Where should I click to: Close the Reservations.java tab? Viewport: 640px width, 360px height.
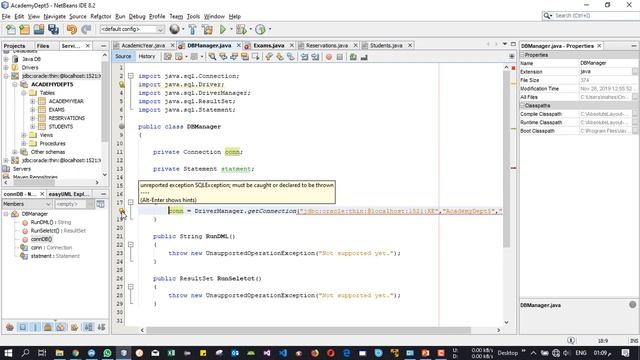point(355,45)
